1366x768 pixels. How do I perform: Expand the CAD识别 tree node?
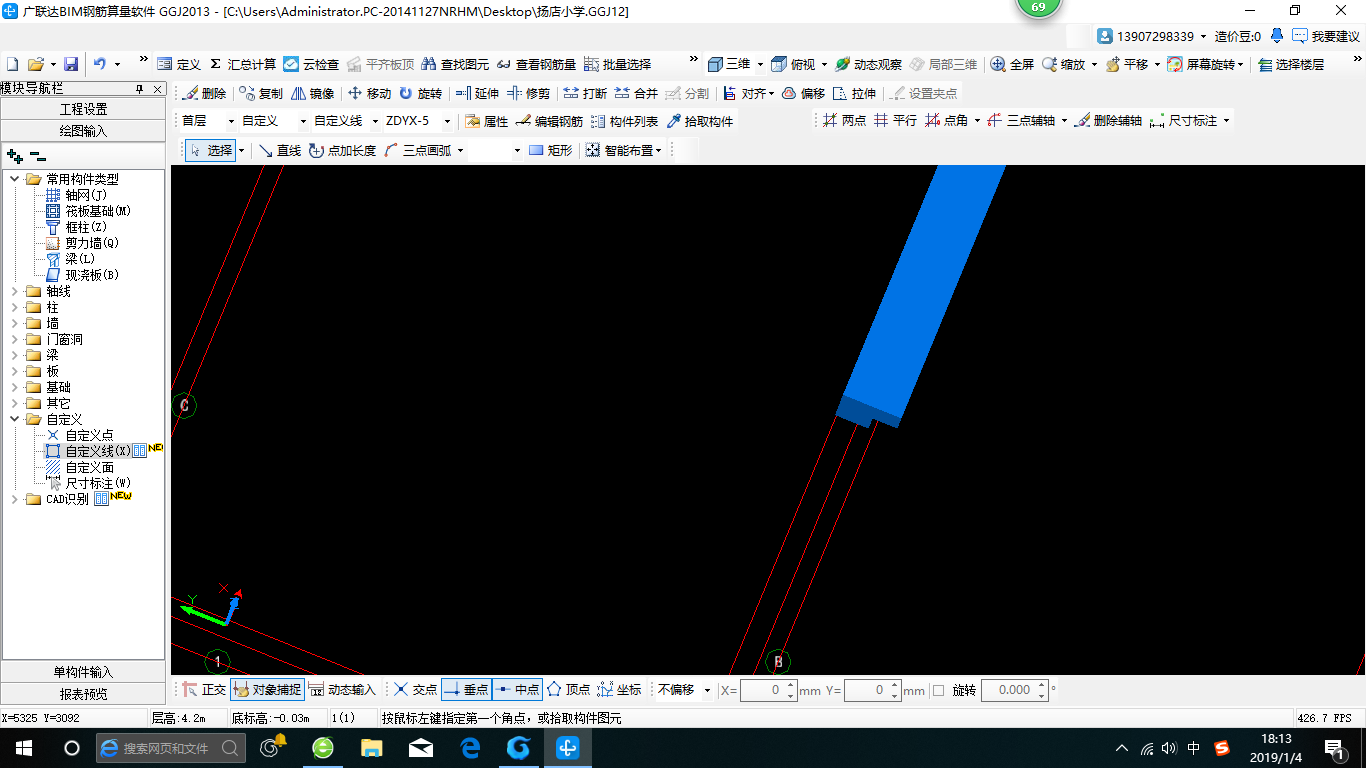[15, 499]
